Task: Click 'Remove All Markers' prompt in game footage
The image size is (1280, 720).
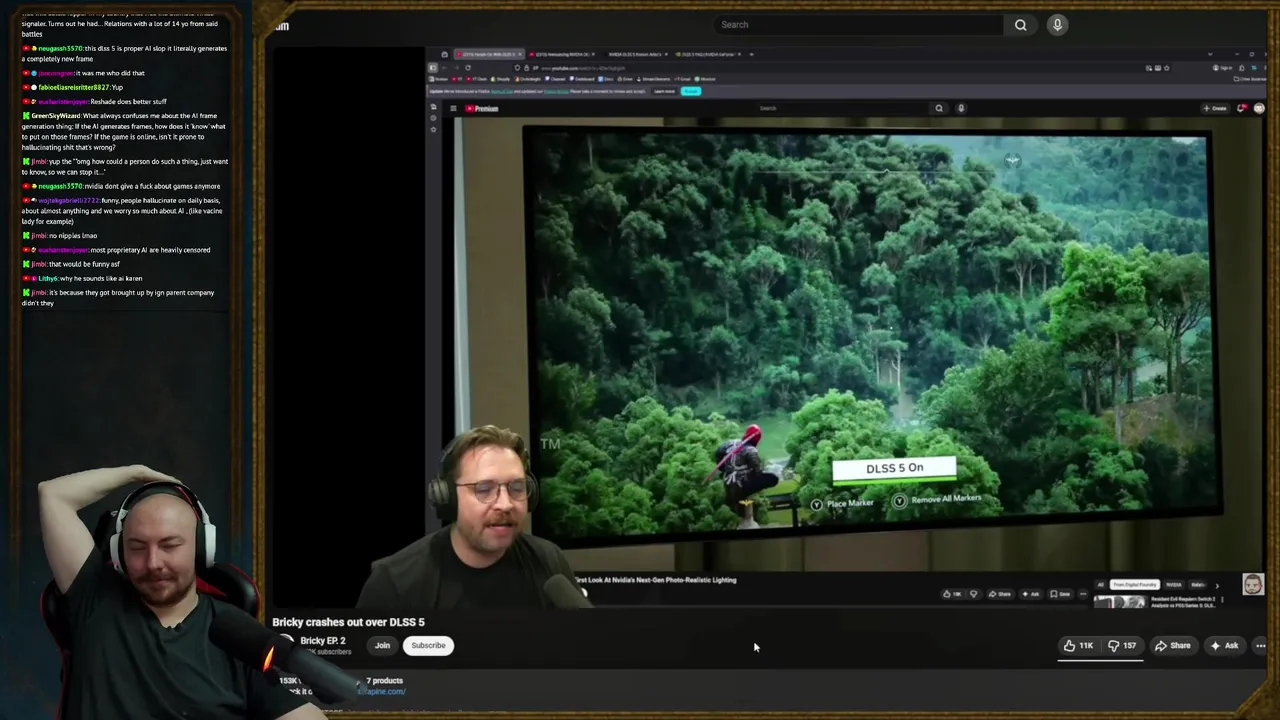Action: [937, 499]
